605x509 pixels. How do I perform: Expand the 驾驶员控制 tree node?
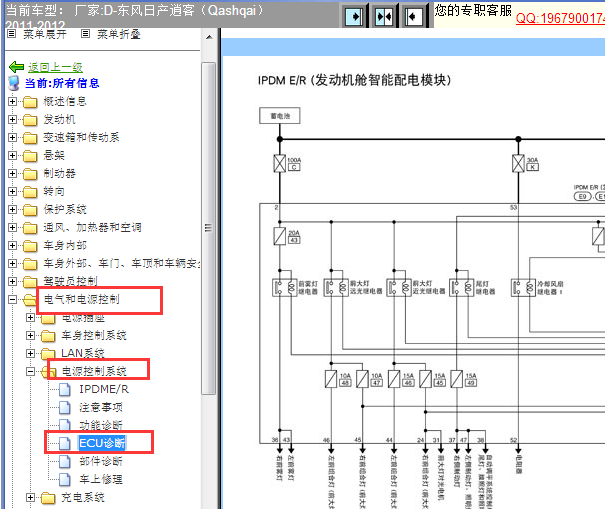[12, 281]
